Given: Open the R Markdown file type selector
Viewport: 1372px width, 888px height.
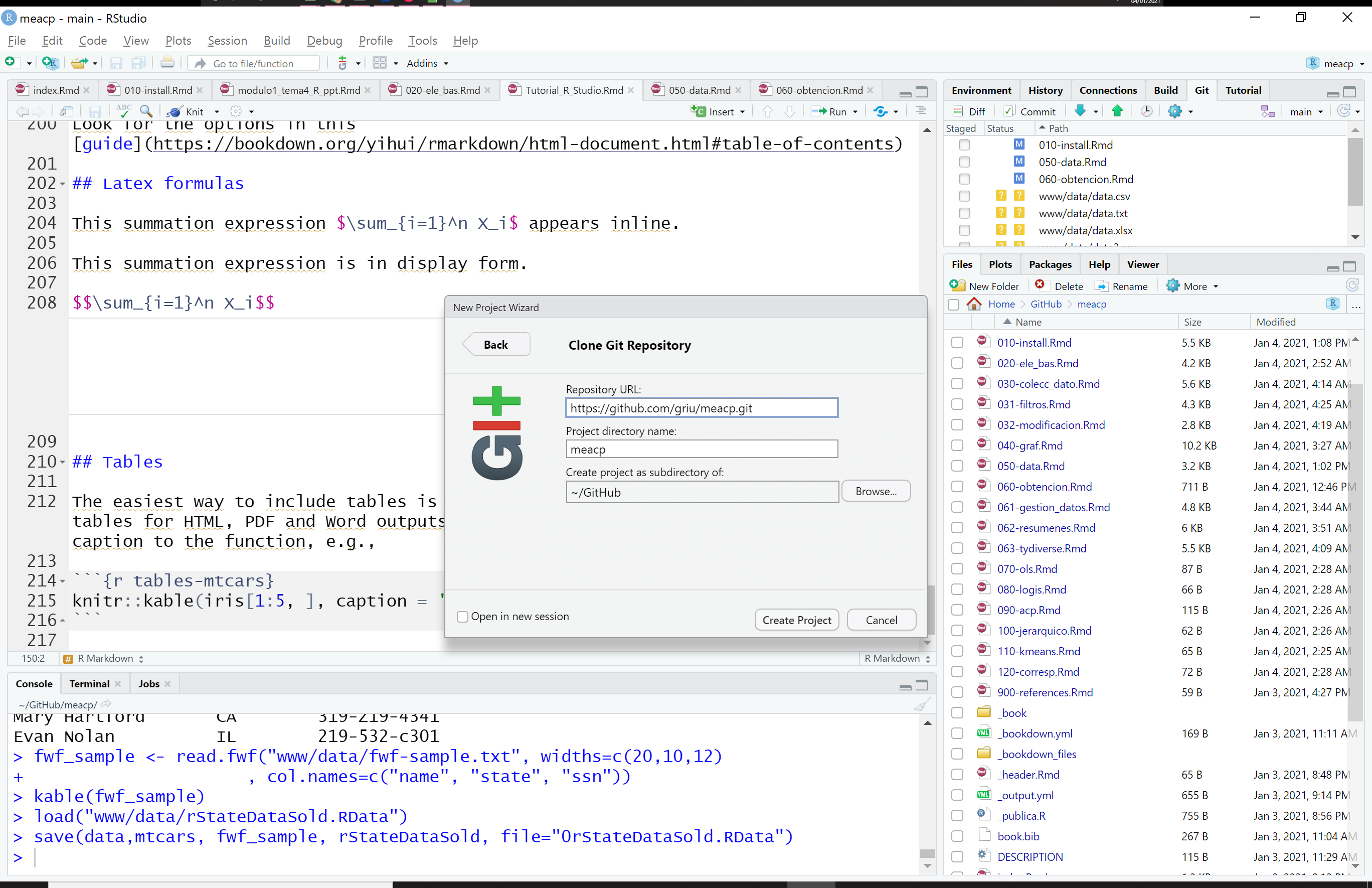Looking at the screenshot, I should coord(897,658).
